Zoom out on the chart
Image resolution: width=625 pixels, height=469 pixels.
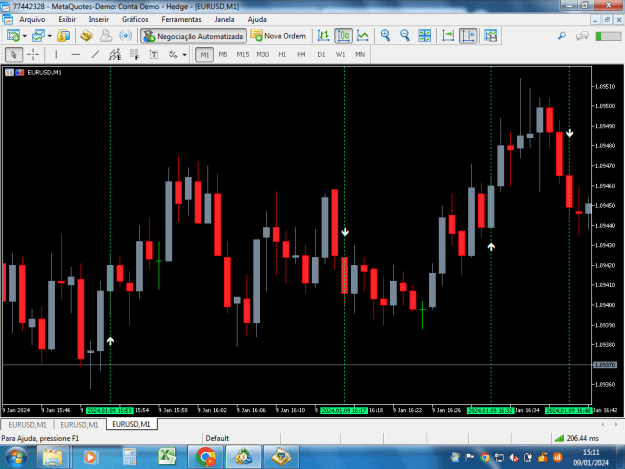(405, 36)
